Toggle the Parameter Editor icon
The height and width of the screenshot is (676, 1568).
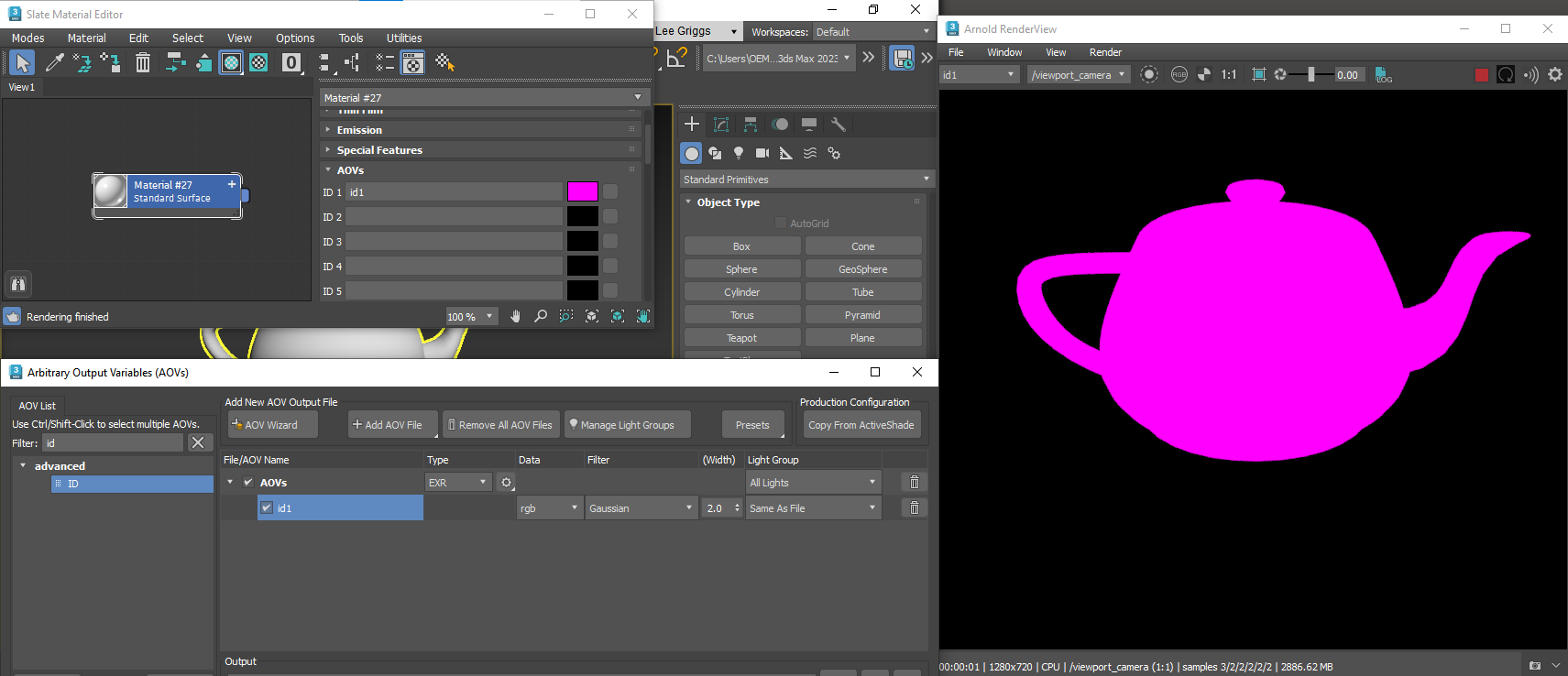[413, 62]
